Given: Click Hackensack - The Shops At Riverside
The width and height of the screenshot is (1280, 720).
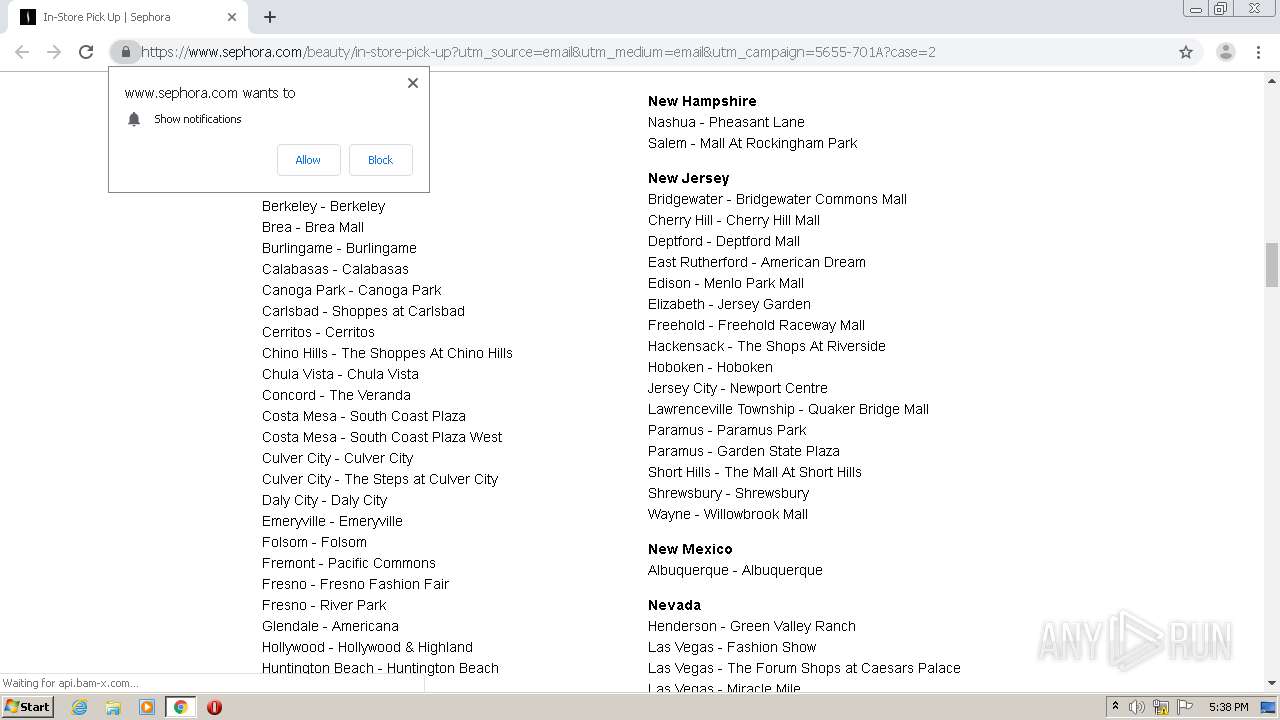Looking at the screenshot, I should click(x=767, y=346).
